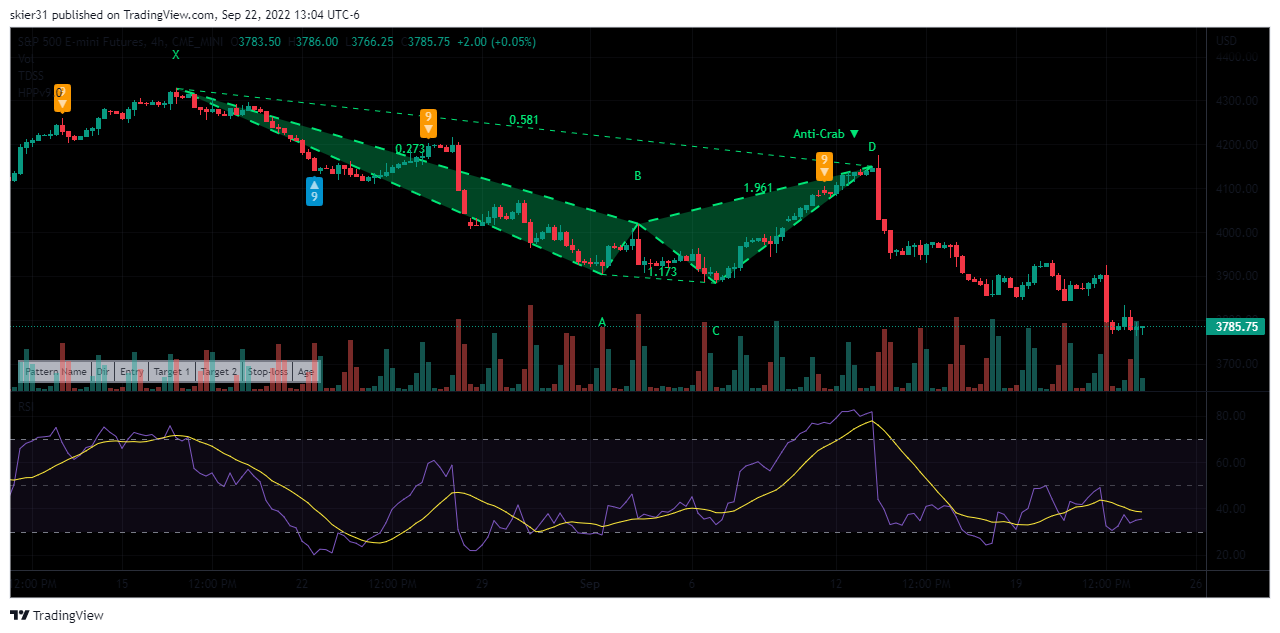Click the 4000.00 price axis level
Image resolution: width=1280 pixels, height=633 pixels.
(1236, 233)
